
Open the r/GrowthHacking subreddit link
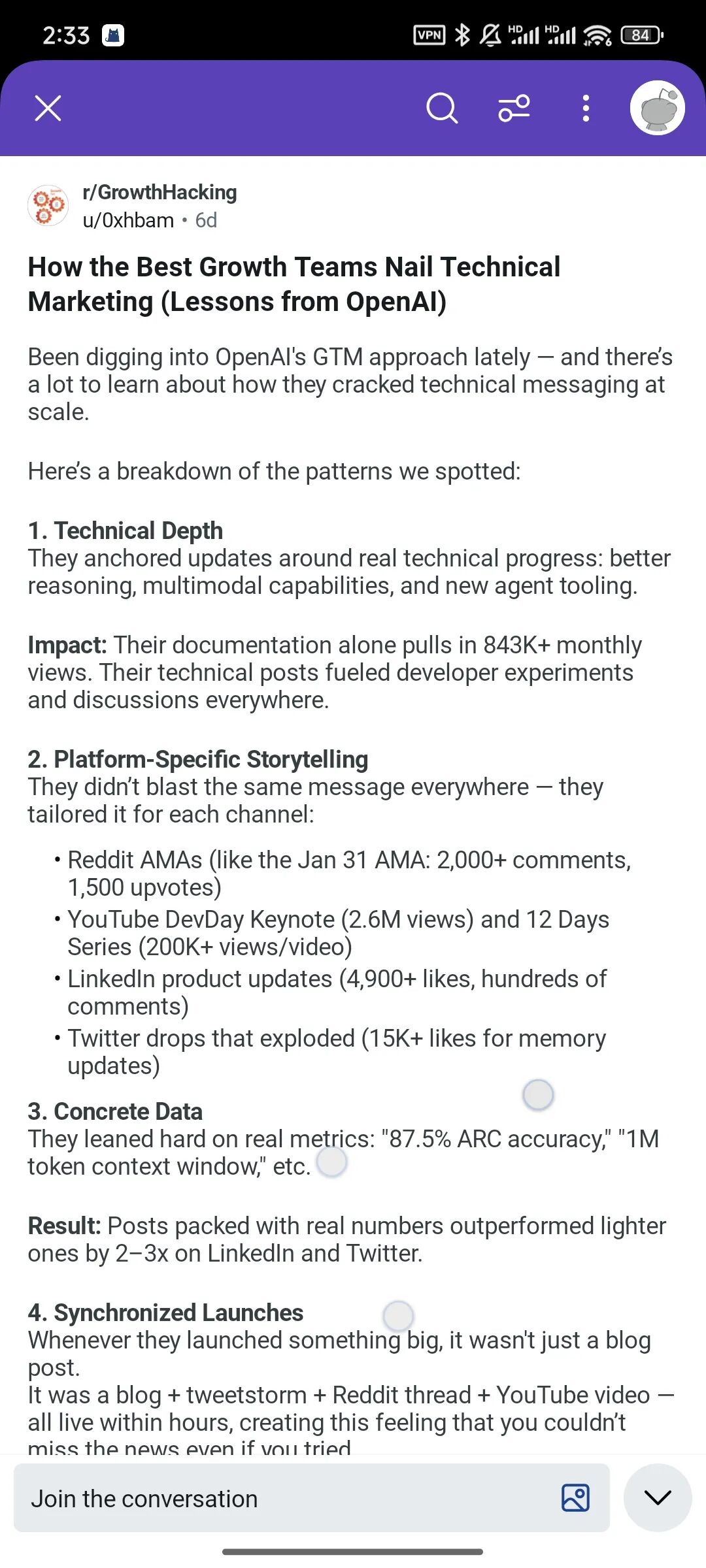click(x=160, y=192)
